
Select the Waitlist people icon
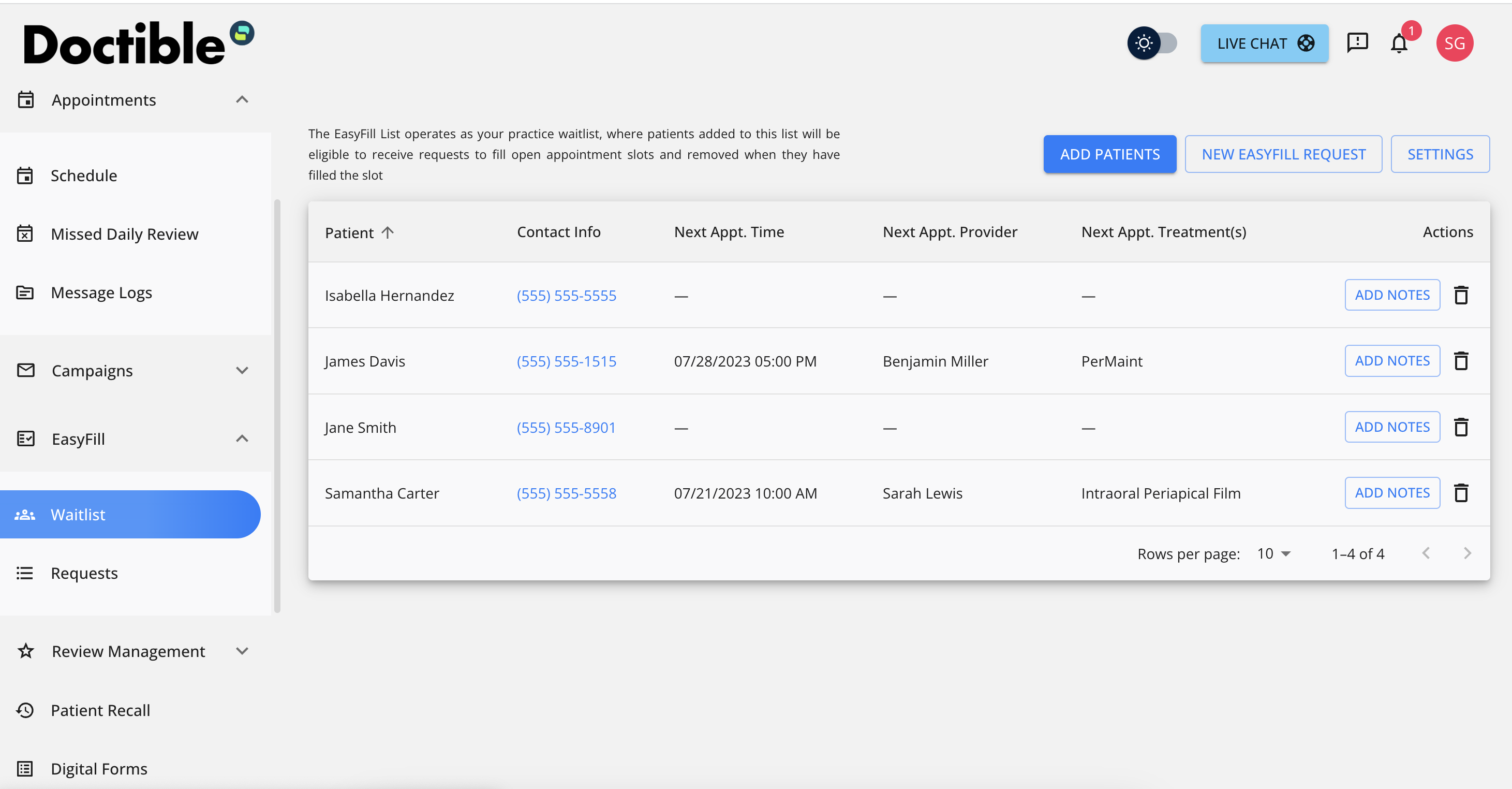25,514
